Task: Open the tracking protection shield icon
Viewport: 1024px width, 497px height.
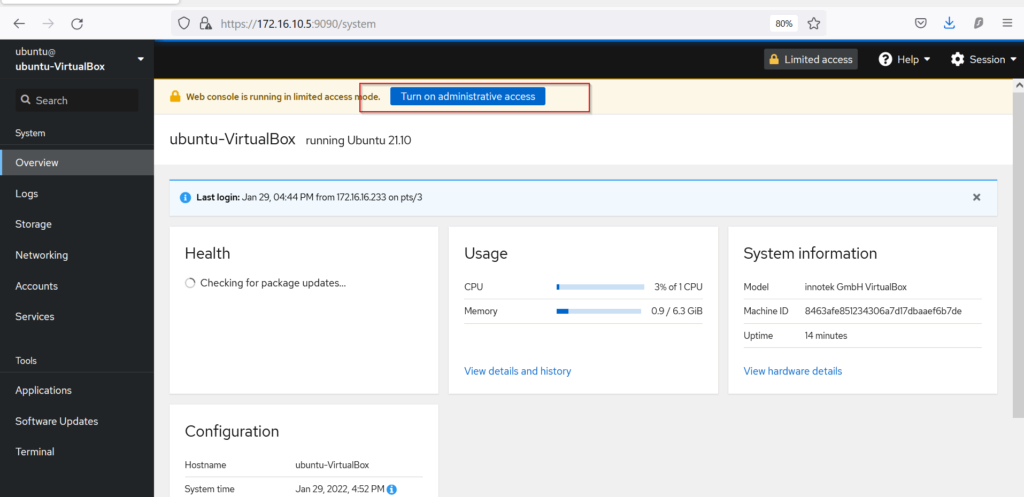Action: tap(184, 24)
